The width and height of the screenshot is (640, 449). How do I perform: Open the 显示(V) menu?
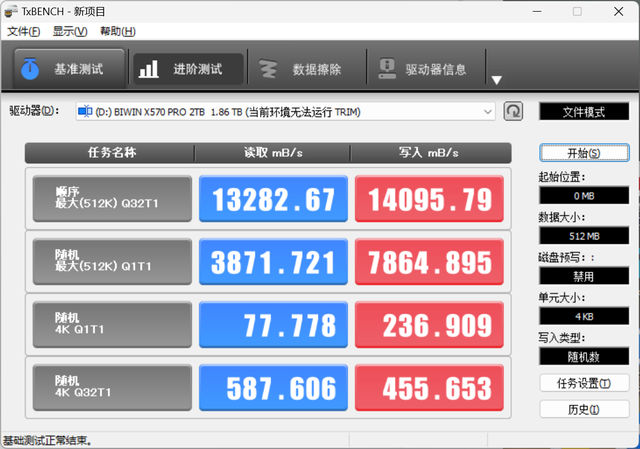point(70,31)
